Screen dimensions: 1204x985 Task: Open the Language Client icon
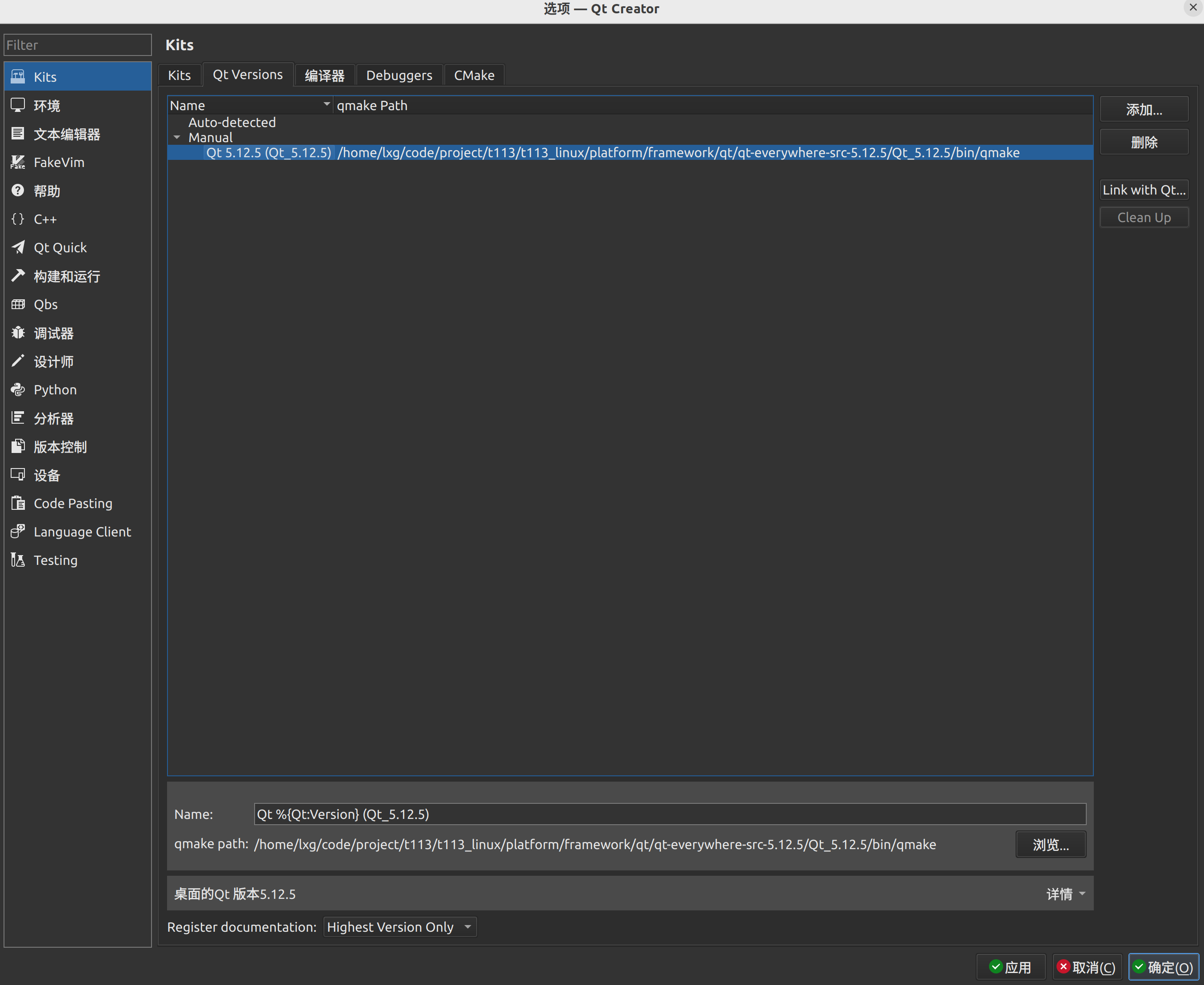pyautogui.click(x=18, y=532)
